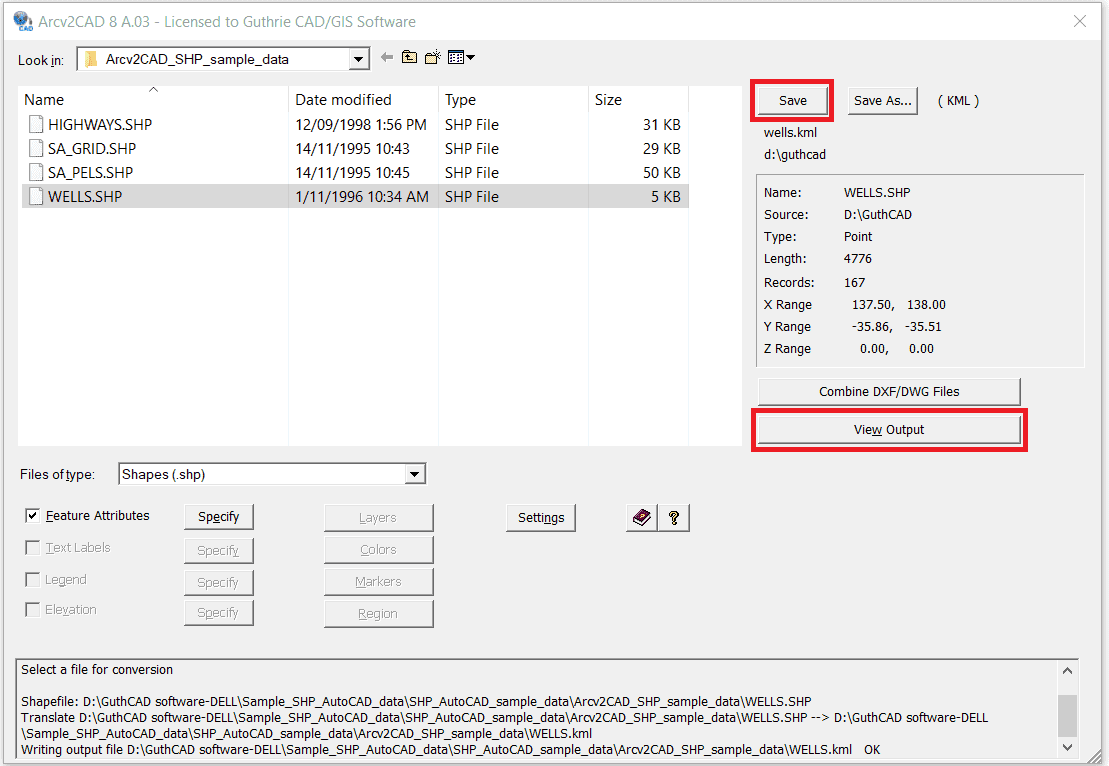Create a new folder

433,57
